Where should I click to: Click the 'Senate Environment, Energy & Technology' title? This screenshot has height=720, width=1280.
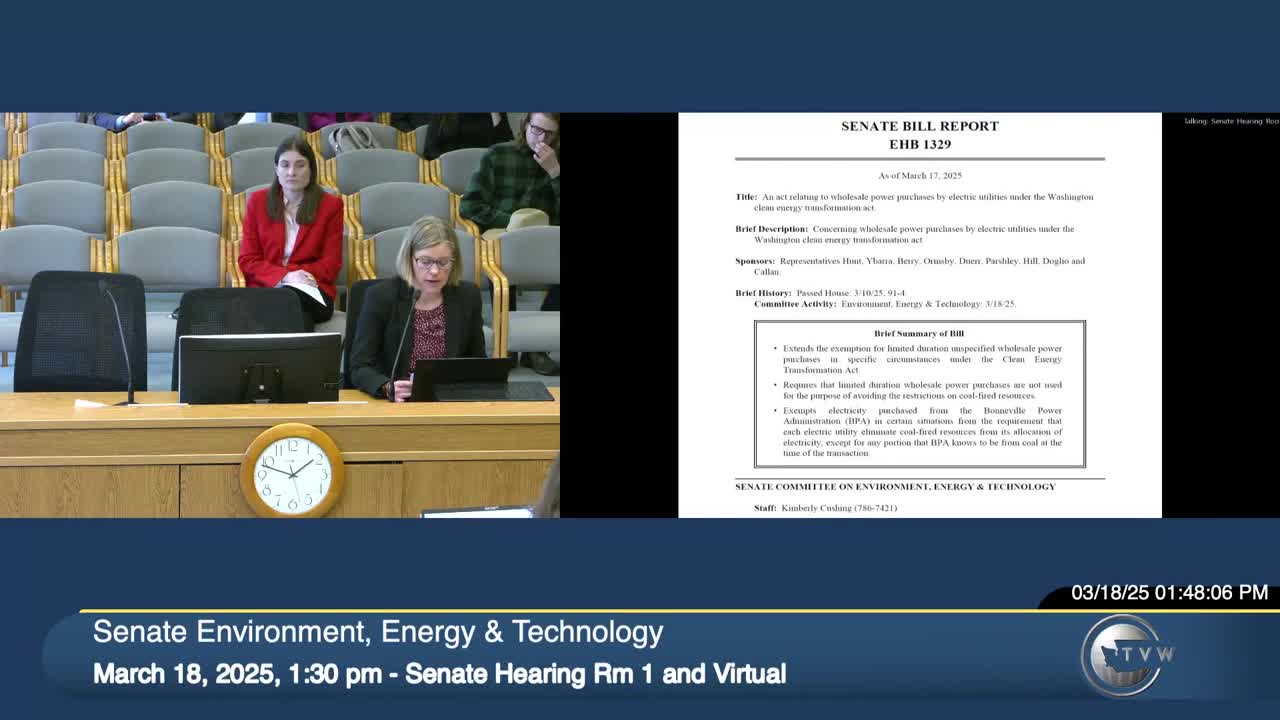pyautogui.click(x=378, y=632)
